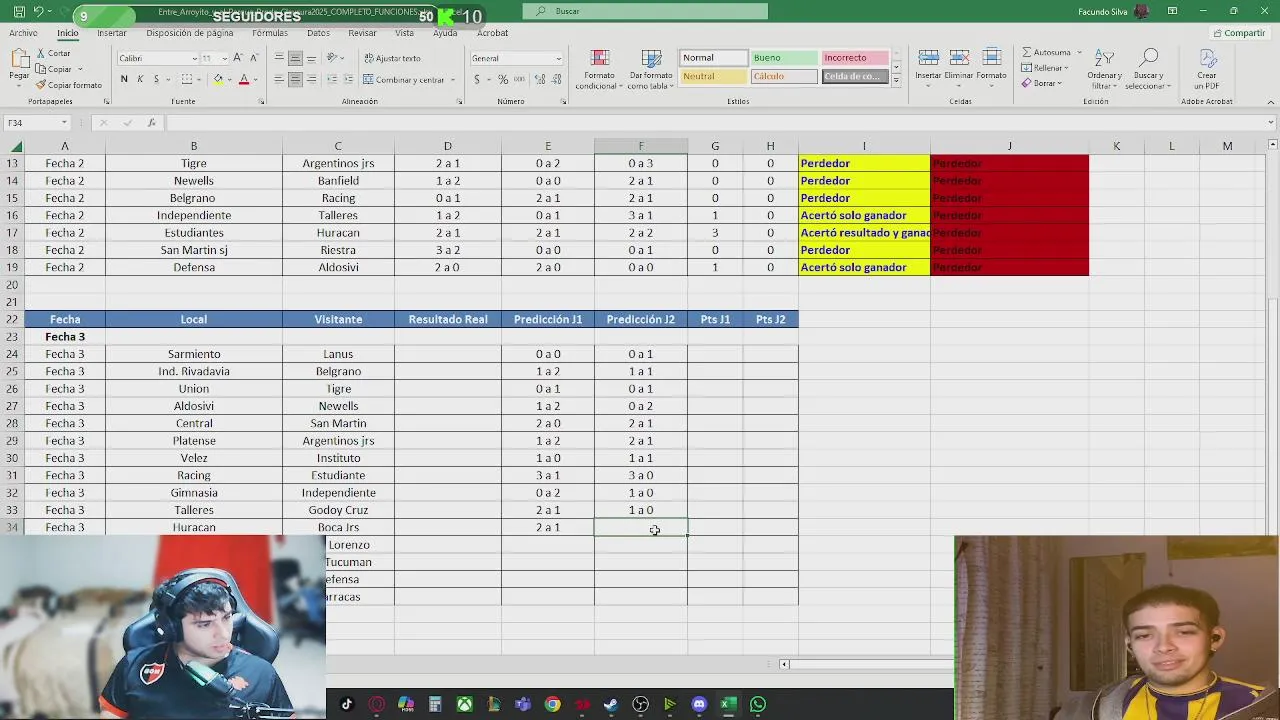Image resolution: width=1280 pixels, height=720 pixels.
Task: Click the Buscar search box
Action: tap(645, 11)
